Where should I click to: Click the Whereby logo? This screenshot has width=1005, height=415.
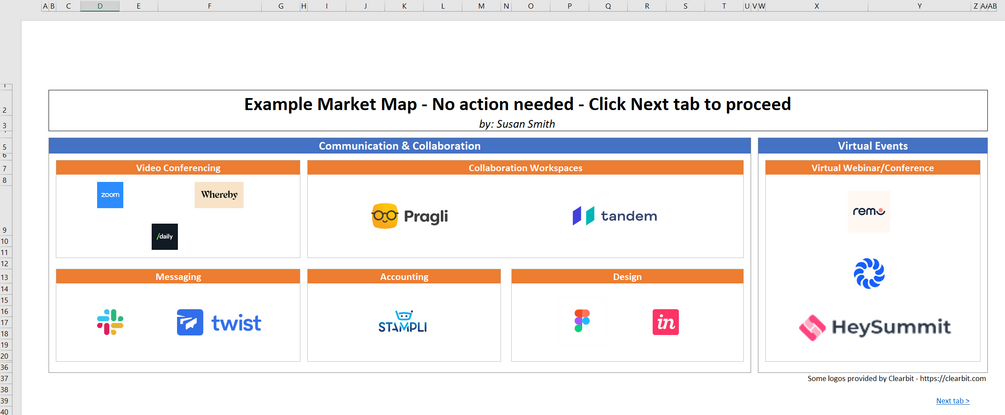[x=219, y=195]
